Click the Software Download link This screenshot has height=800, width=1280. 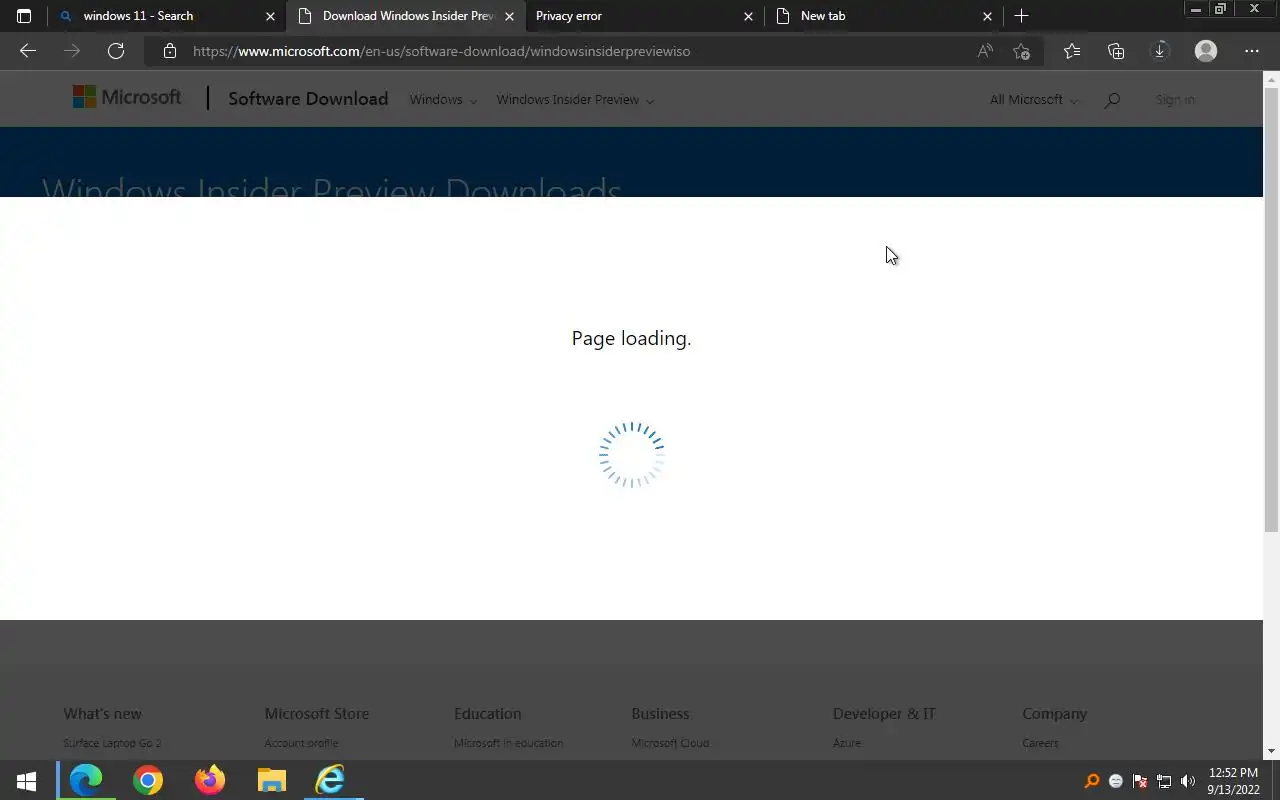pyautogui.click(x=308, y=98)
